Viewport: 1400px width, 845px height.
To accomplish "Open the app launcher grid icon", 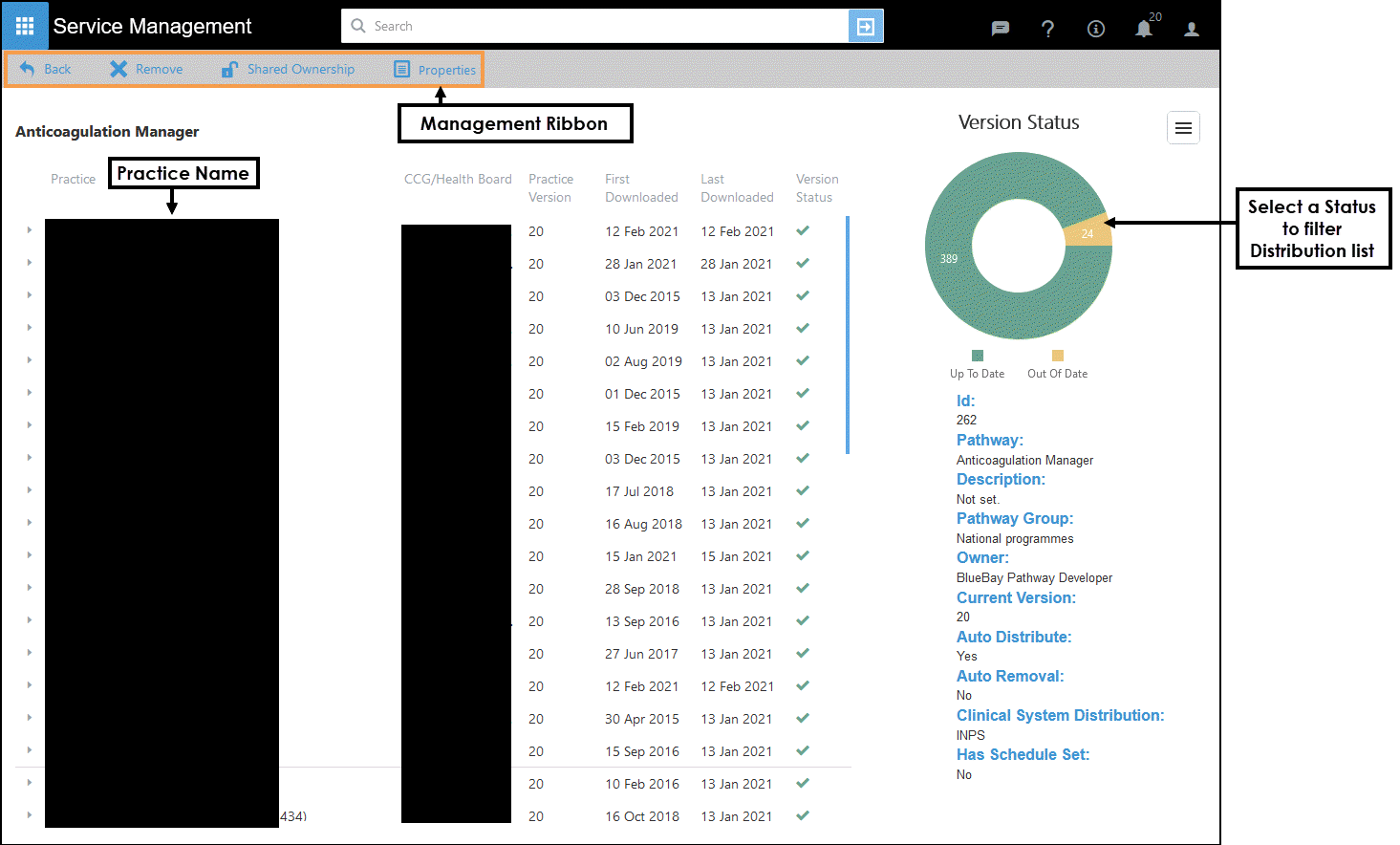I will (25, 26).
